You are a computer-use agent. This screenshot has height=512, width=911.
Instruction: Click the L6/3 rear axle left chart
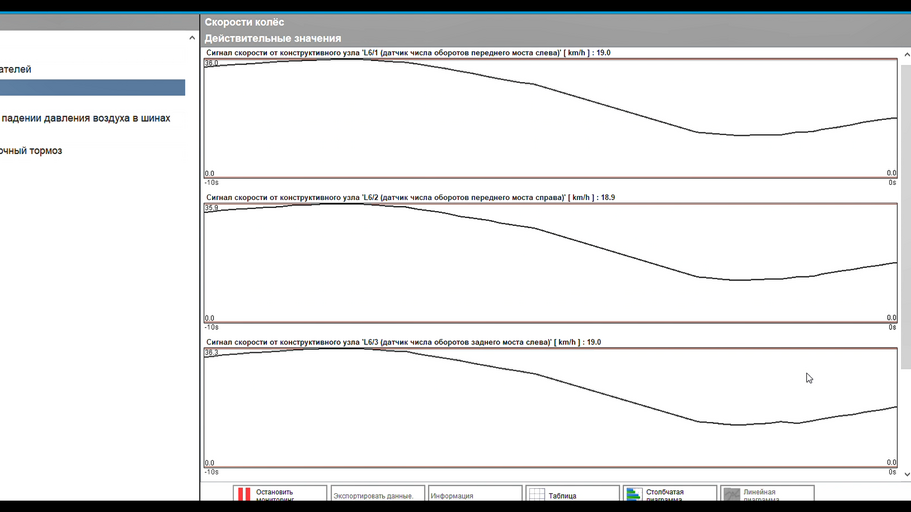(x=551, y=408)
